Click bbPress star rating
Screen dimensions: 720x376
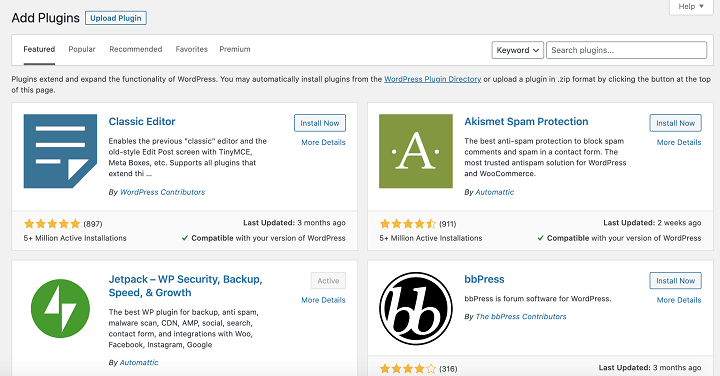coord(408,369)
